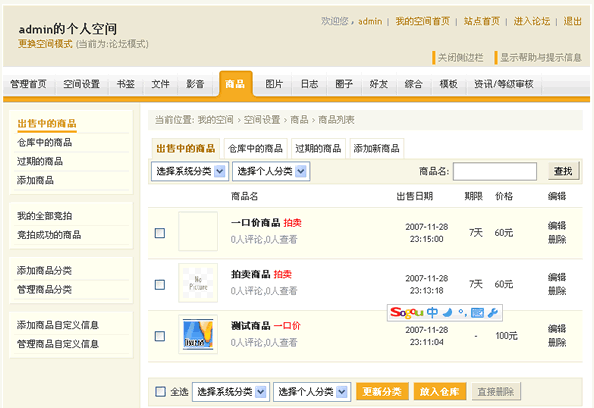
Task: Open the 空间设置 nav tab
Action: coord(81,84)
